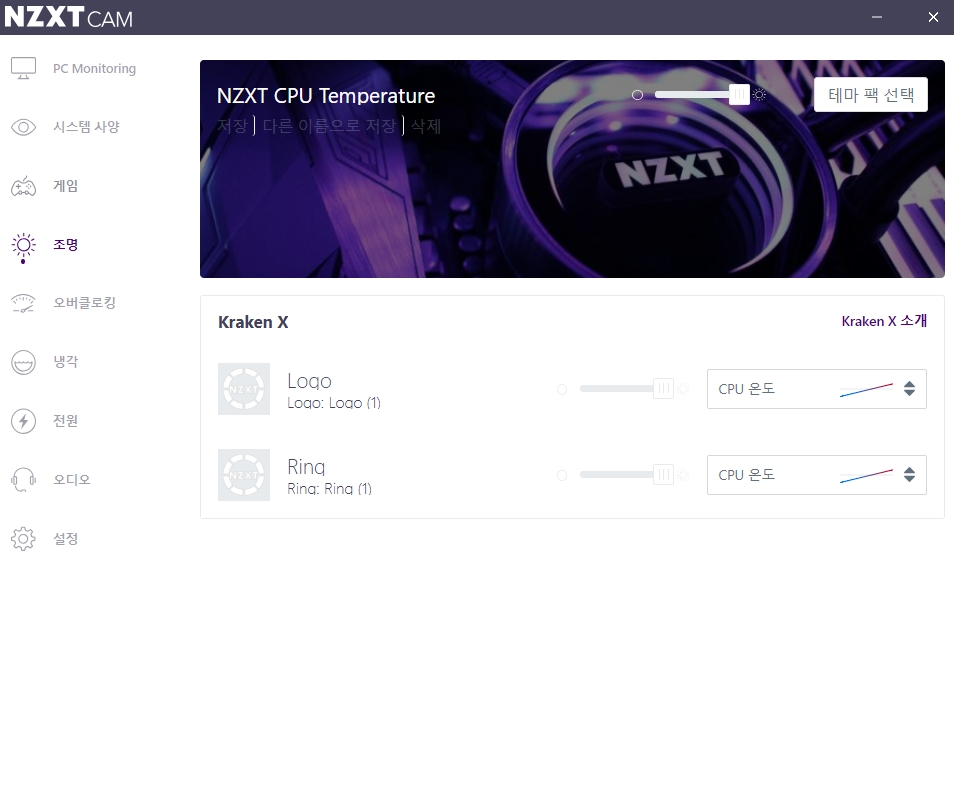
Task: Close the NZXT CAM window
Action: point(933,17)
